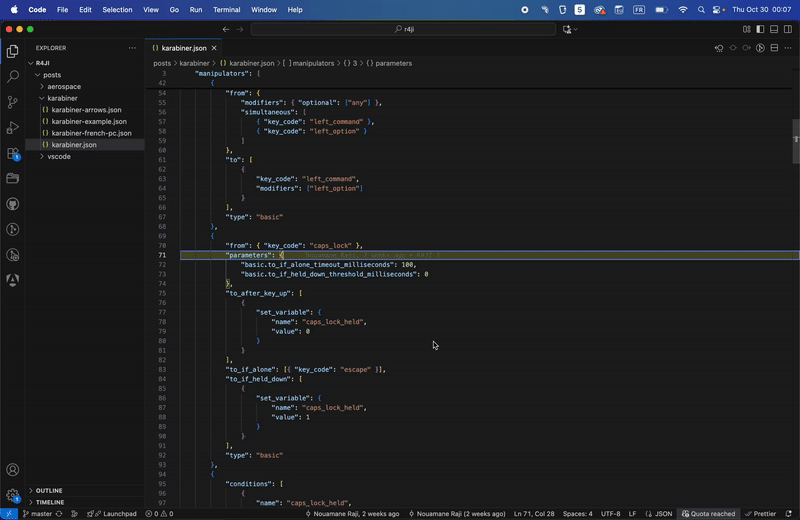
Task: Expand the aerospace folder
Action: pyautogui.click(x=64, y=87)
